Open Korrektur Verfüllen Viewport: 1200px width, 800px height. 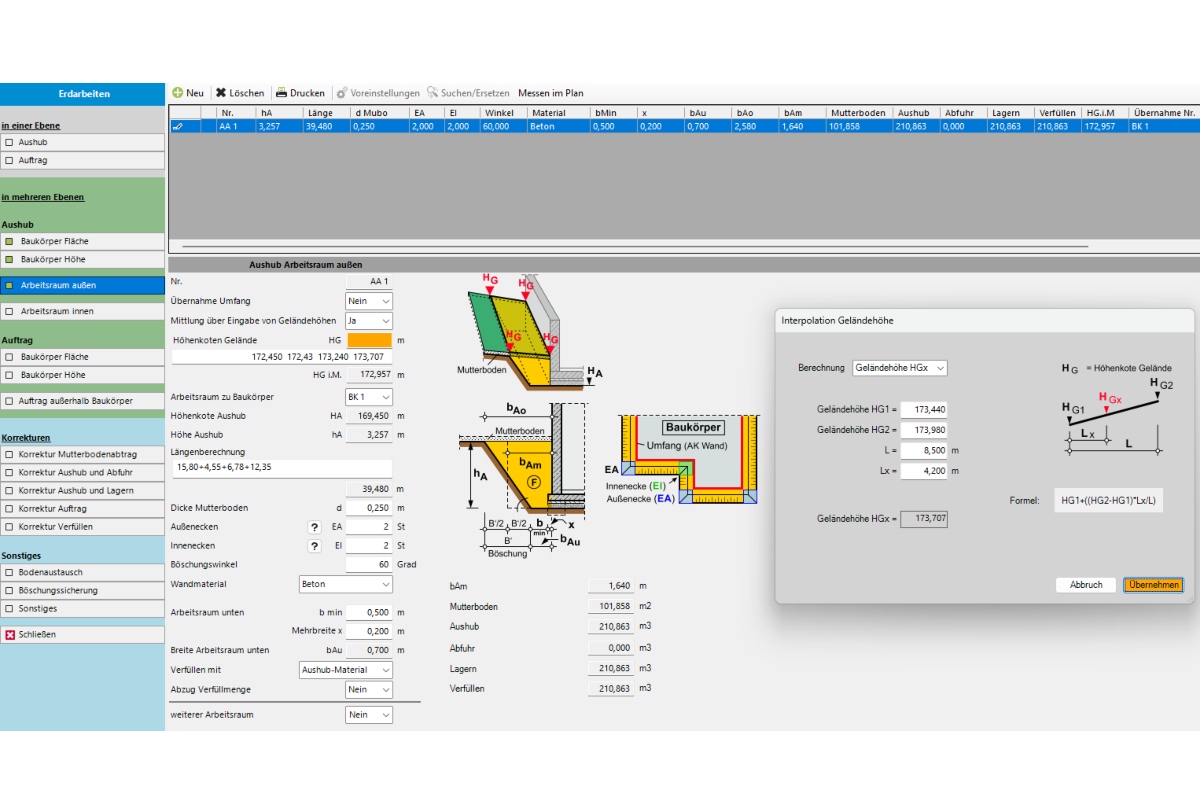point(82,527)
